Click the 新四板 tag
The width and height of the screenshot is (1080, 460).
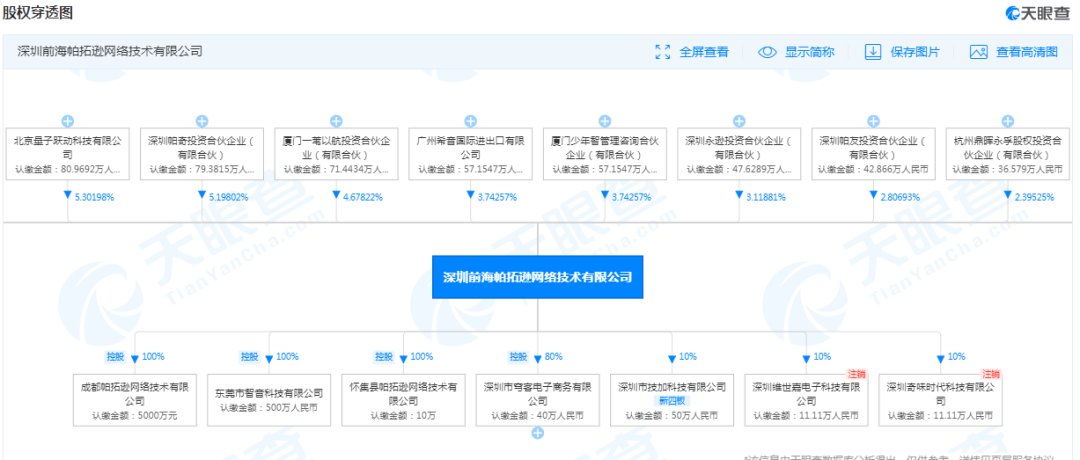coord(672,401)
